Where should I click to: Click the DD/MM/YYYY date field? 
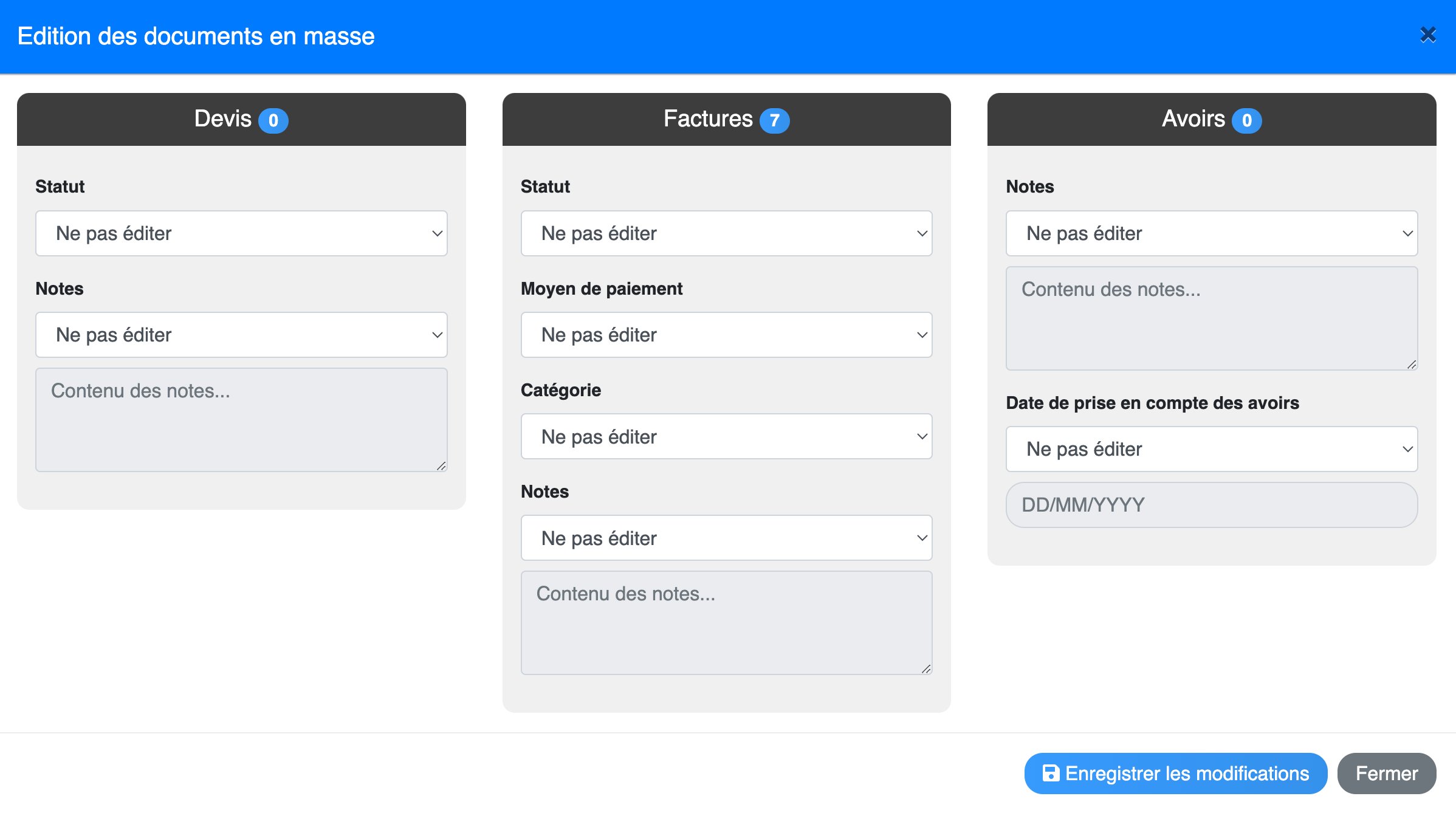click(x=1212, y=505)
